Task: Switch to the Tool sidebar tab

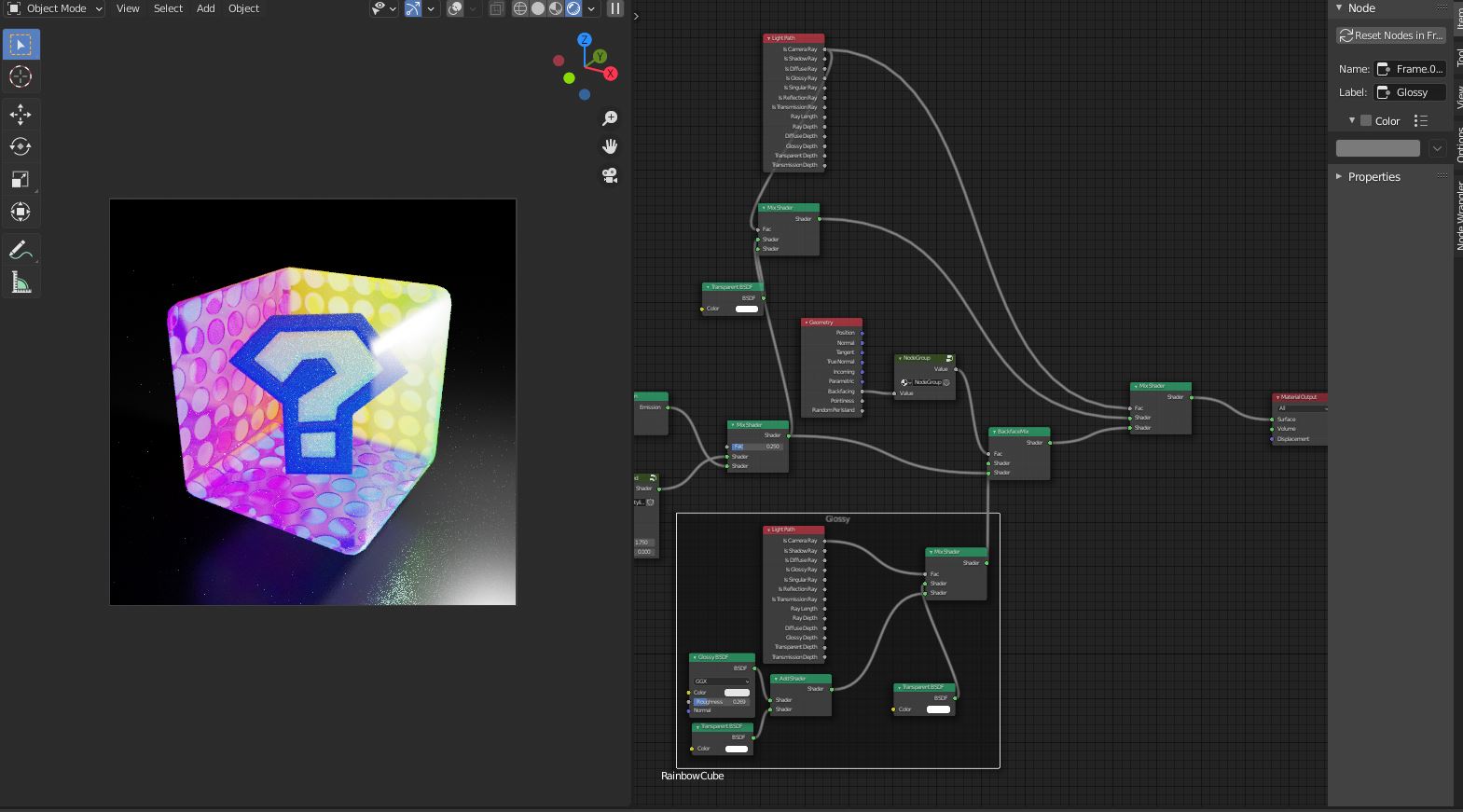Action: click(1458, 58)
